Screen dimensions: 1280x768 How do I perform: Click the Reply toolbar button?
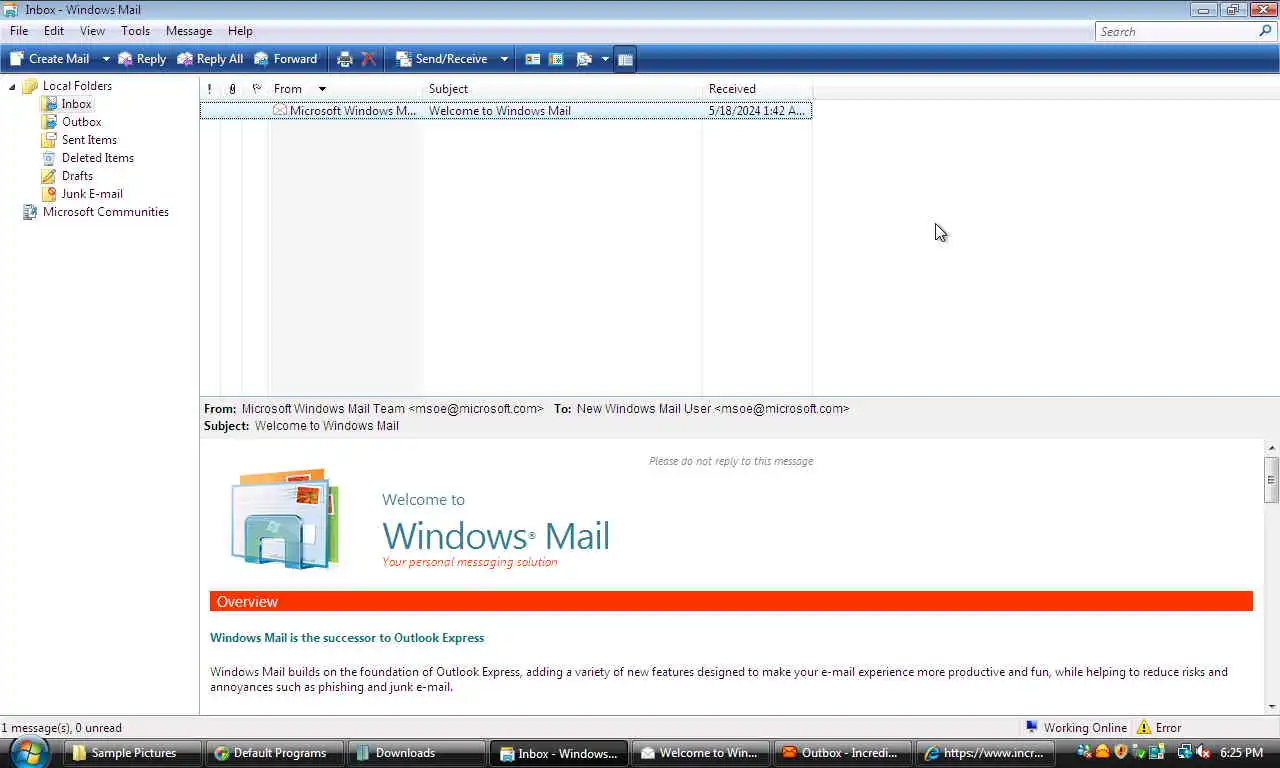point(142,59)
